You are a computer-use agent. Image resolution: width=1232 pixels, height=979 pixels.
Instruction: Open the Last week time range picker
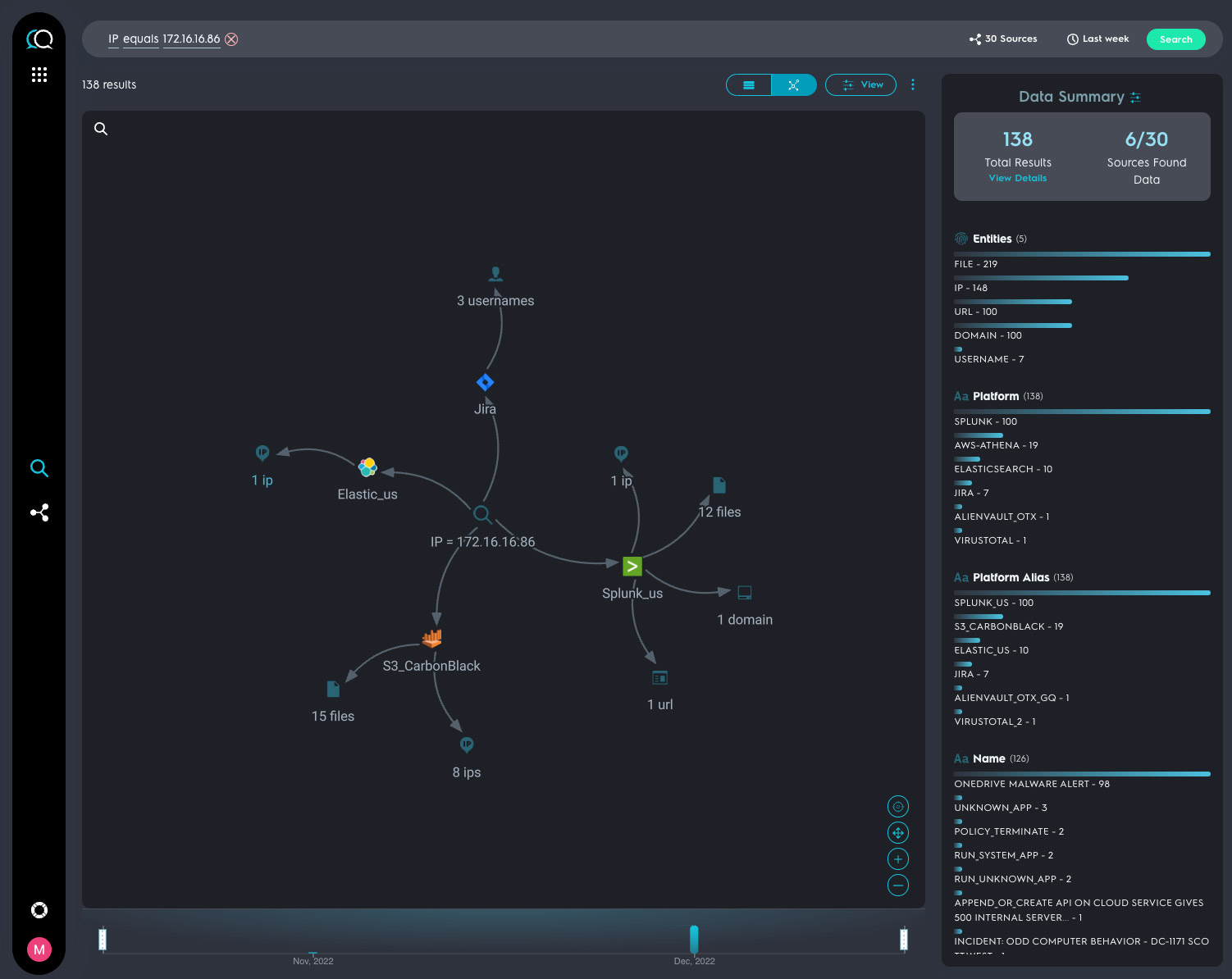1097,39
